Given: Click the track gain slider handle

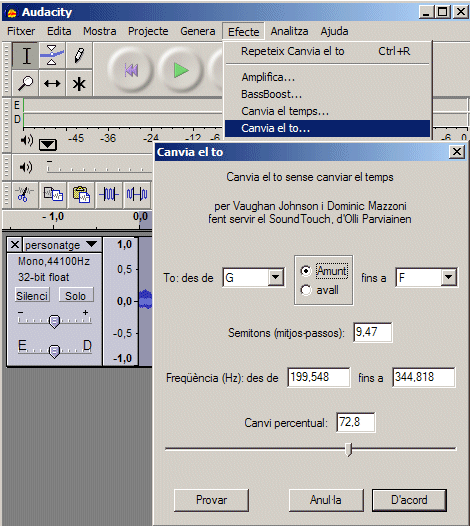Looking at the screenshot, I should [54, 321].
